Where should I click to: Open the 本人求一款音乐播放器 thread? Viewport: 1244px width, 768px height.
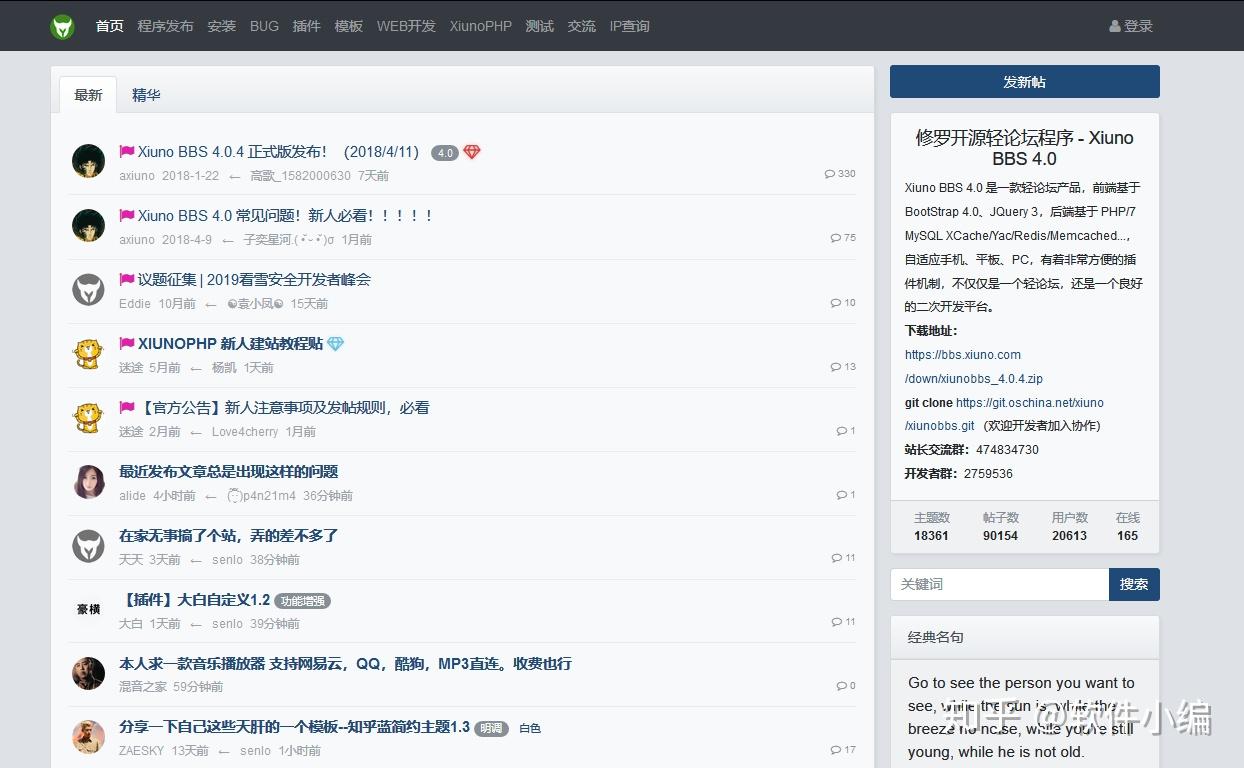pos(345,664)
